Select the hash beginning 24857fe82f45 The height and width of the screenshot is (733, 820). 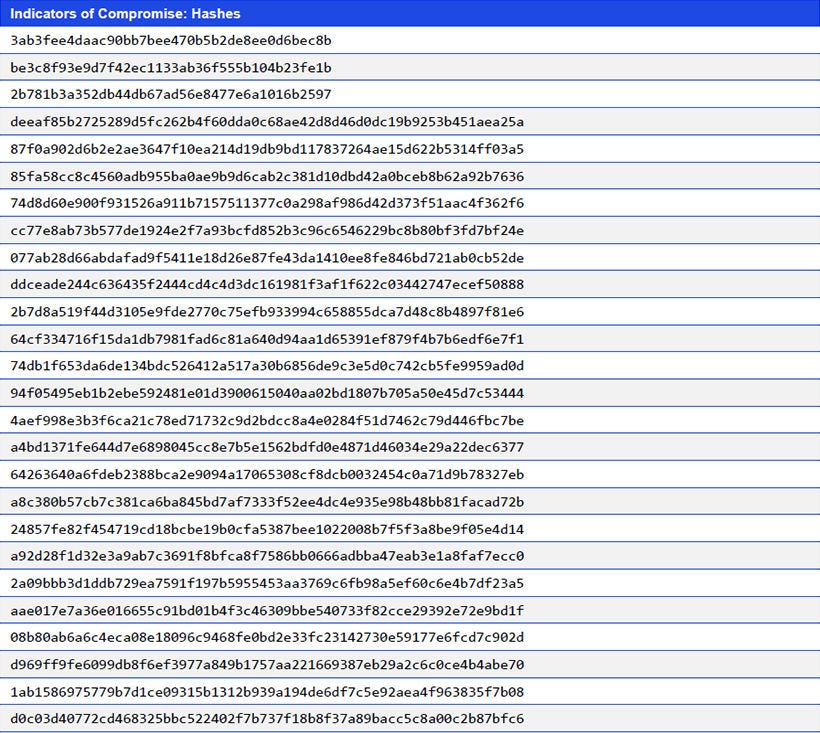[267, 529]
